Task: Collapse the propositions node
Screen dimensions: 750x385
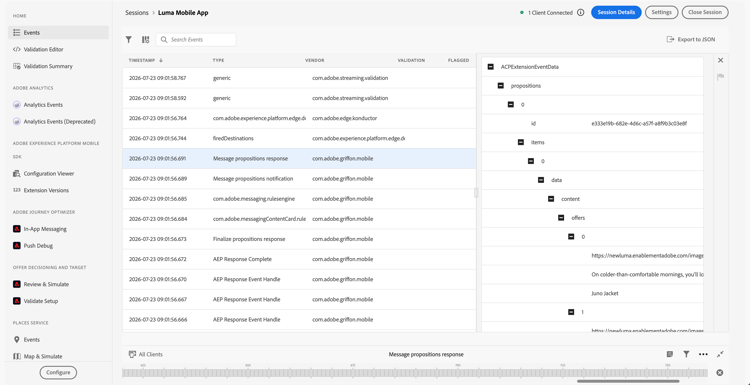Action: (x=501, y=86)
